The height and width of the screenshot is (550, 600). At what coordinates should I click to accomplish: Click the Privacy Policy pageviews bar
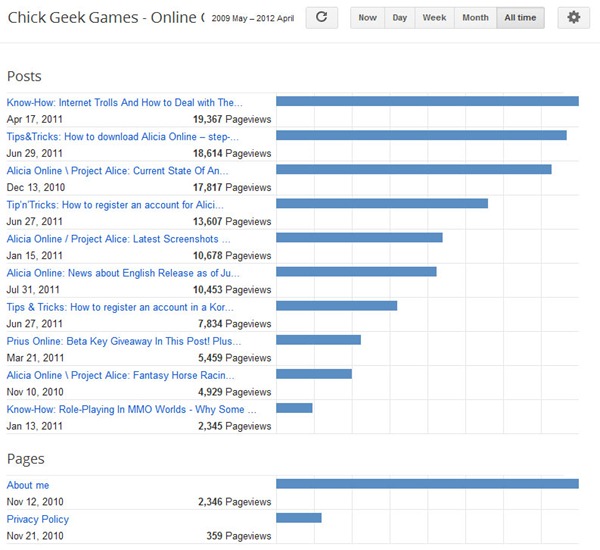pos(299,518)
